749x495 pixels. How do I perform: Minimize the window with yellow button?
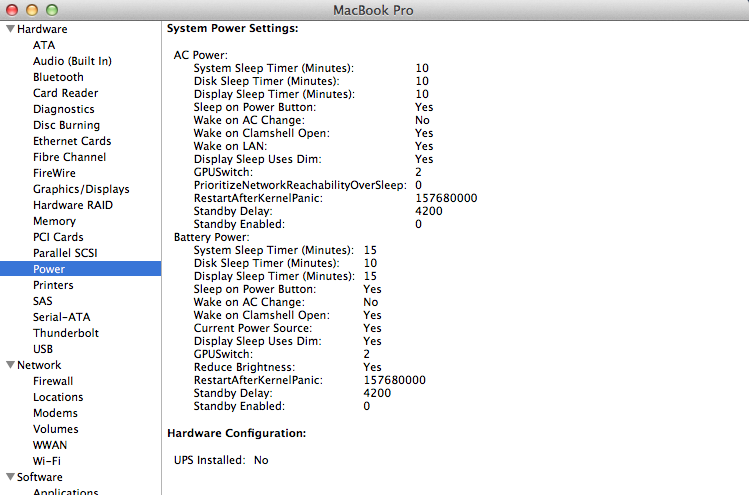pos(32,10)
